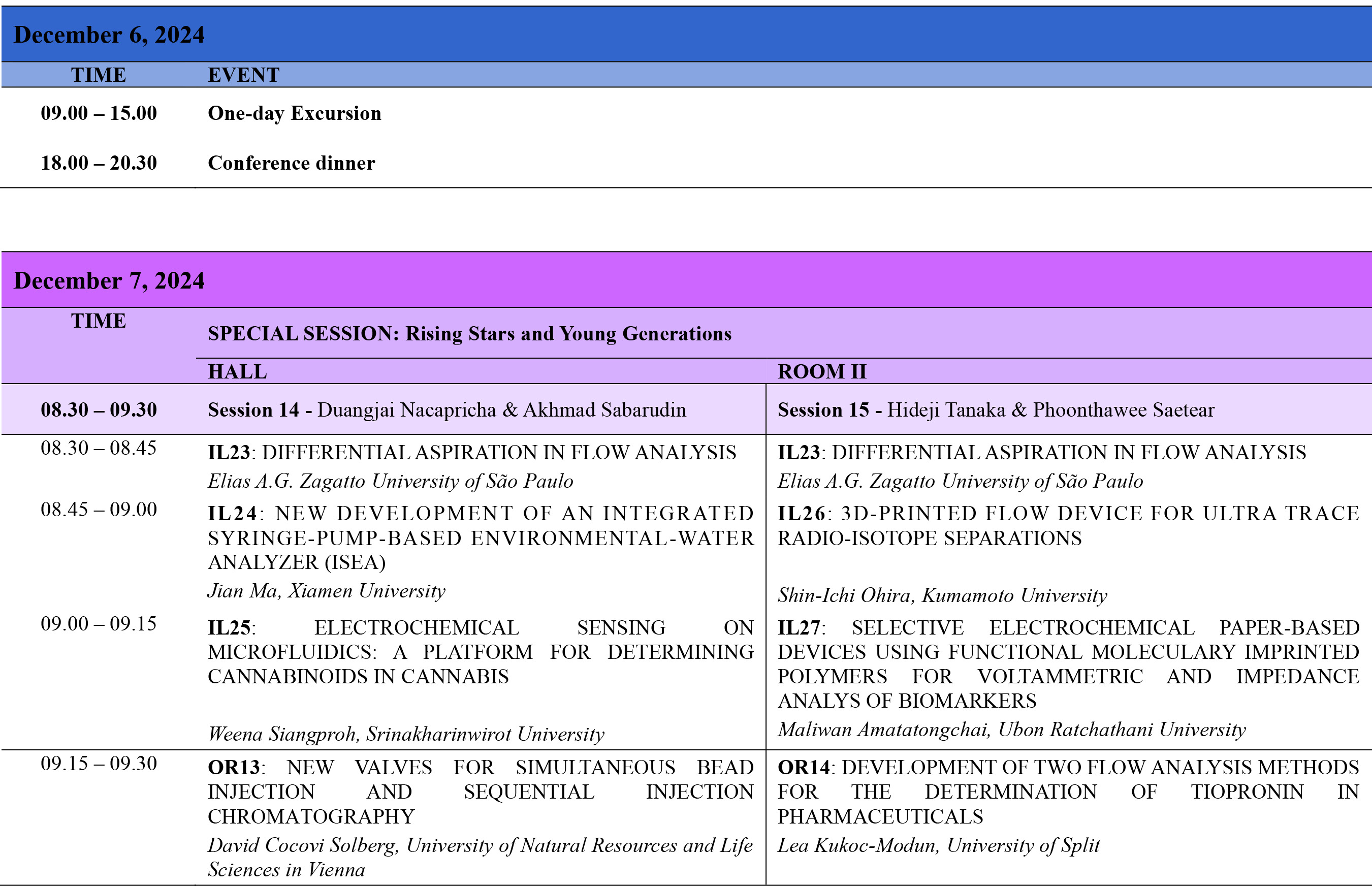The image size is (1372, 886).
Task: Click speaker Lea Kukoc-Modun, University of Split
Action: 938,845
